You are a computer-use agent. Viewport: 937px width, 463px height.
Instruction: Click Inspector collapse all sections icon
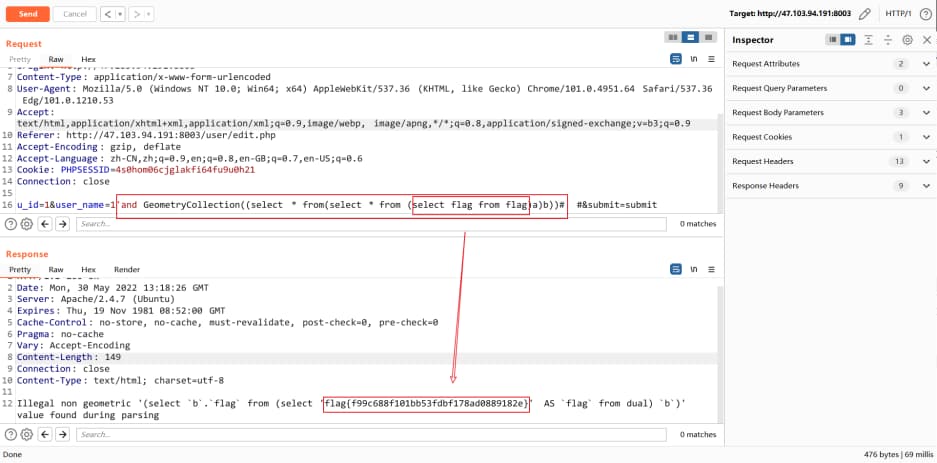(x=888, y=40)
